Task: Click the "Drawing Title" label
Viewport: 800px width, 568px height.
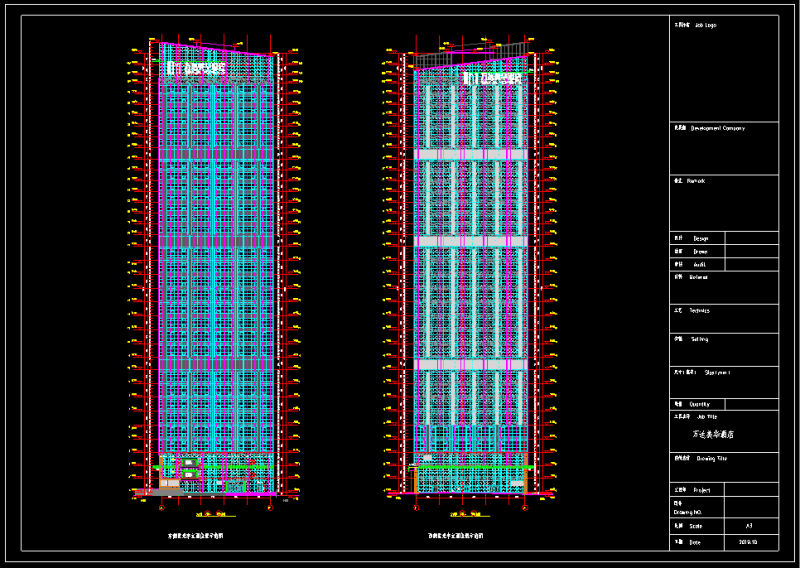Action: pyautogui.click(x=712, y=459)
